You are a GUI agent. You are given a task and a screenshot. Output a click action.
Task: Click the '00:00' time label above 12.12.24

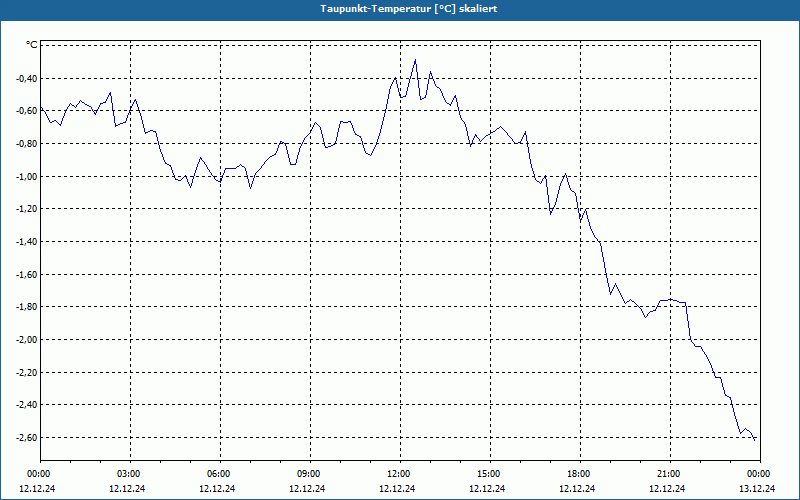(x=38, y=474)
